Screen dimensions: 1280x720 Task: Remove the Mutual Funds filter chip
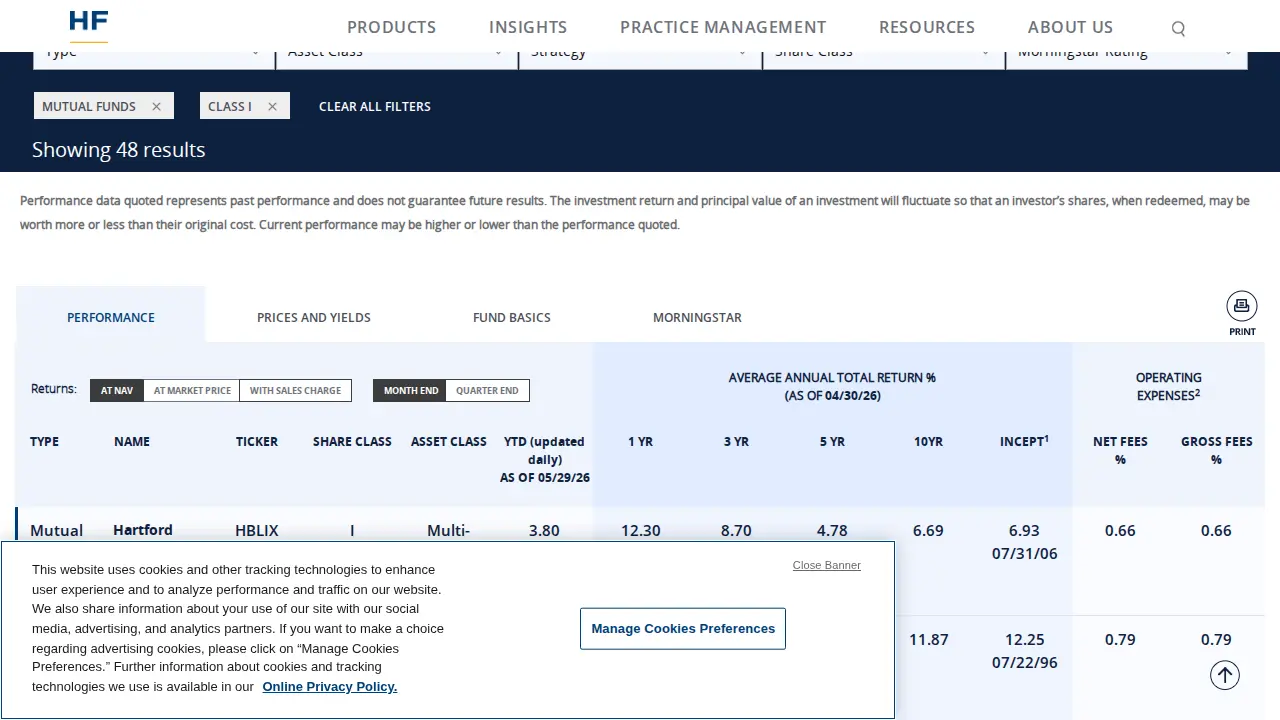click(x=156, y=106)
